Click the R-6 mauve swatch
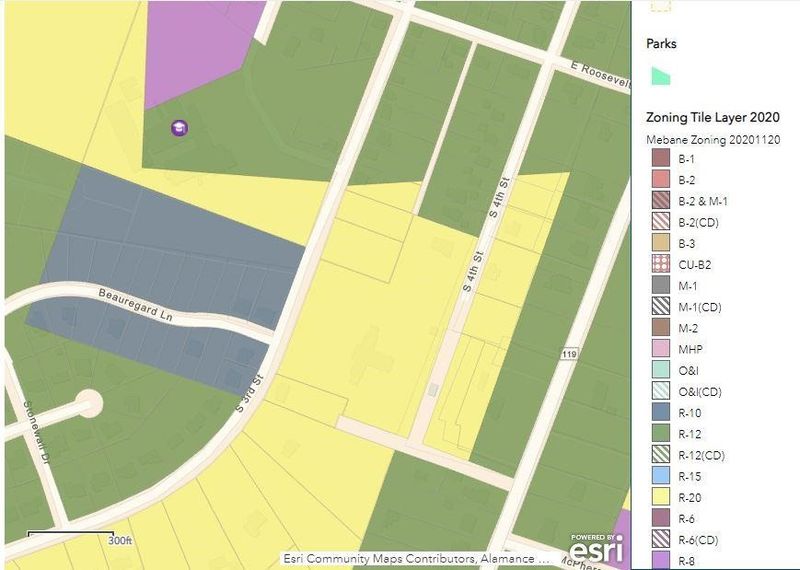Screen dimensions: 800x570 [661, 518]
